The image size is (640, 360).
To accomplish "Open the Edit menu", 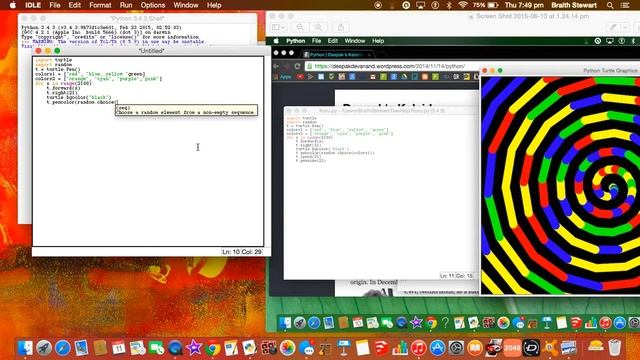I will [x=74, y=5].
